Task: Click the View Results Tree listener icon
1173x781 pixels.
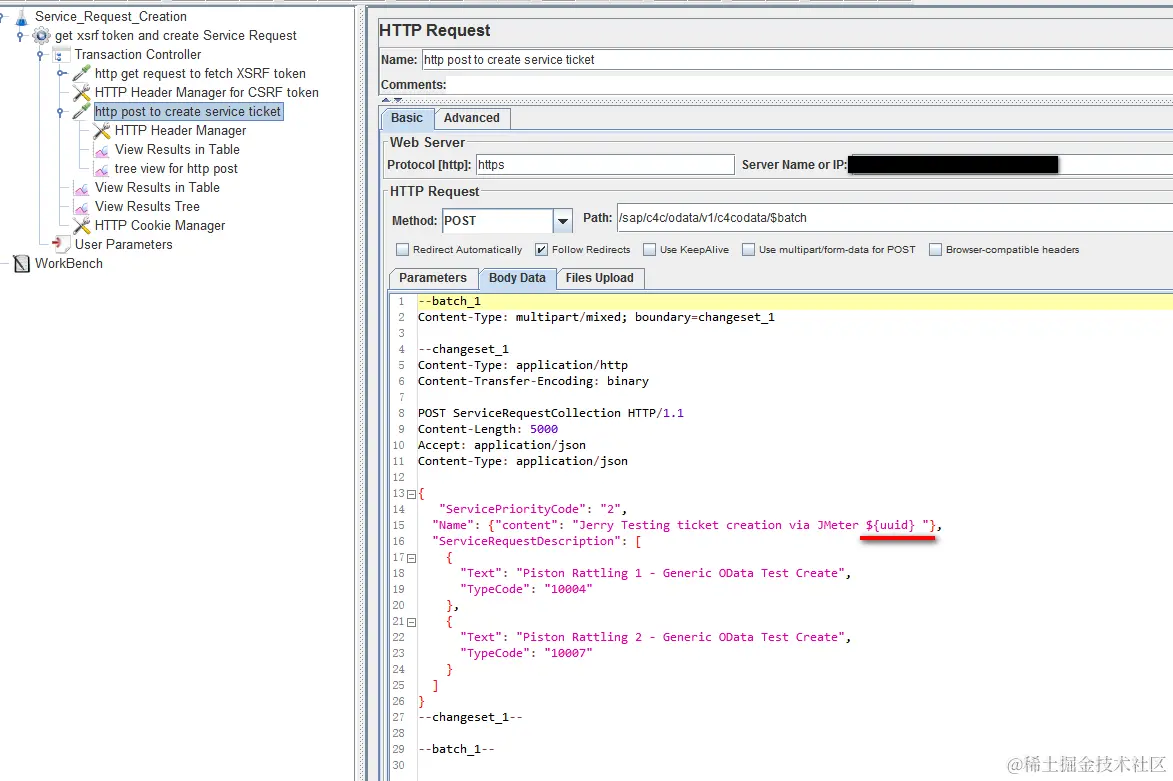Action: [x=82, y=206]
